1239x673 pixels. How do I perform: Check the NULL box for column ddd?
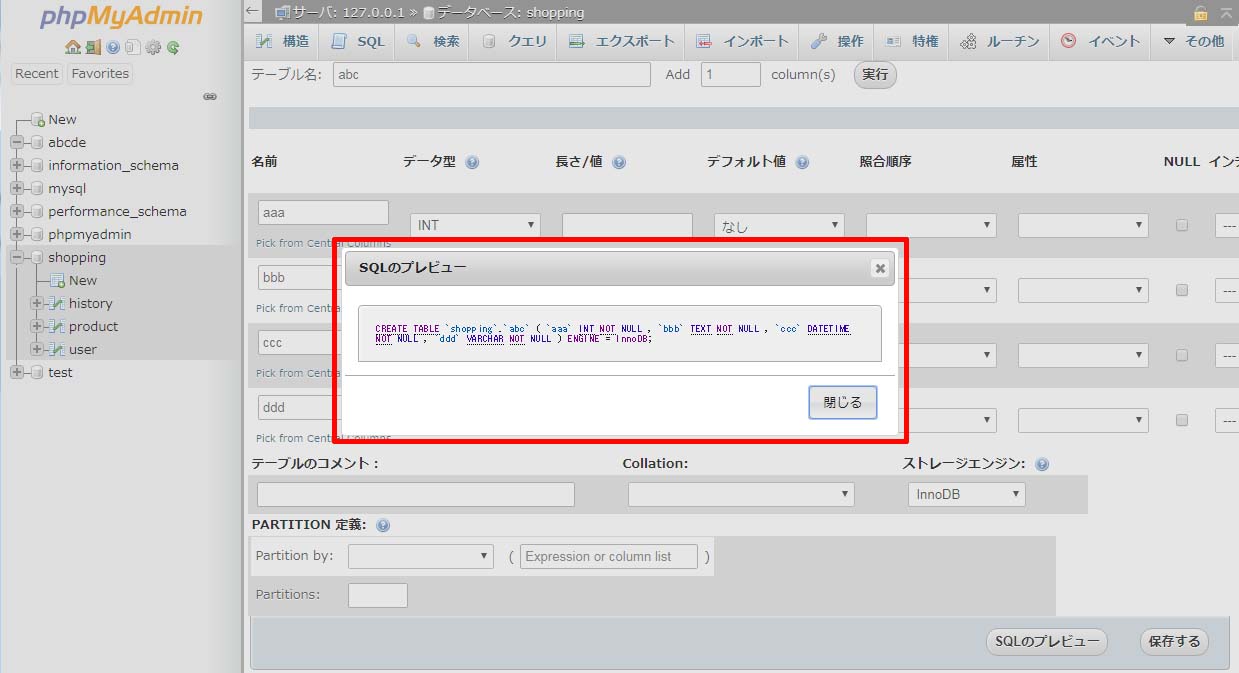(x=1182, y=421)
